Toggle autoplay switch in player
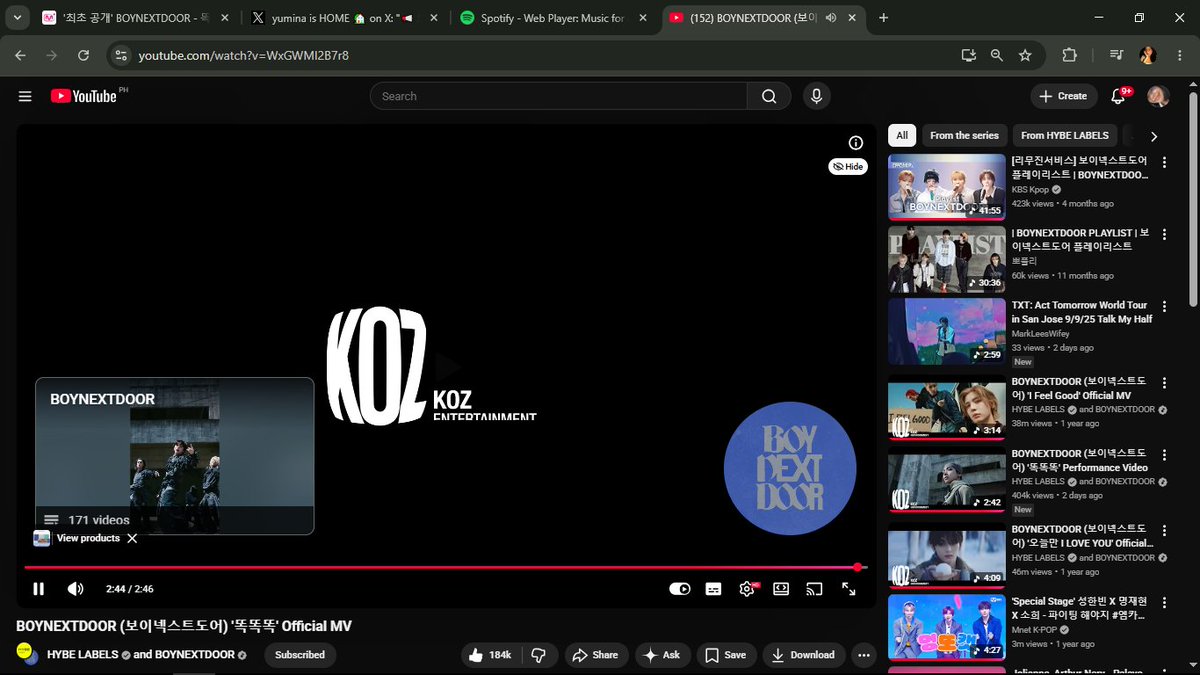Screen dimensions: 1200x675 pyautogui.click(x=680, y=589)
